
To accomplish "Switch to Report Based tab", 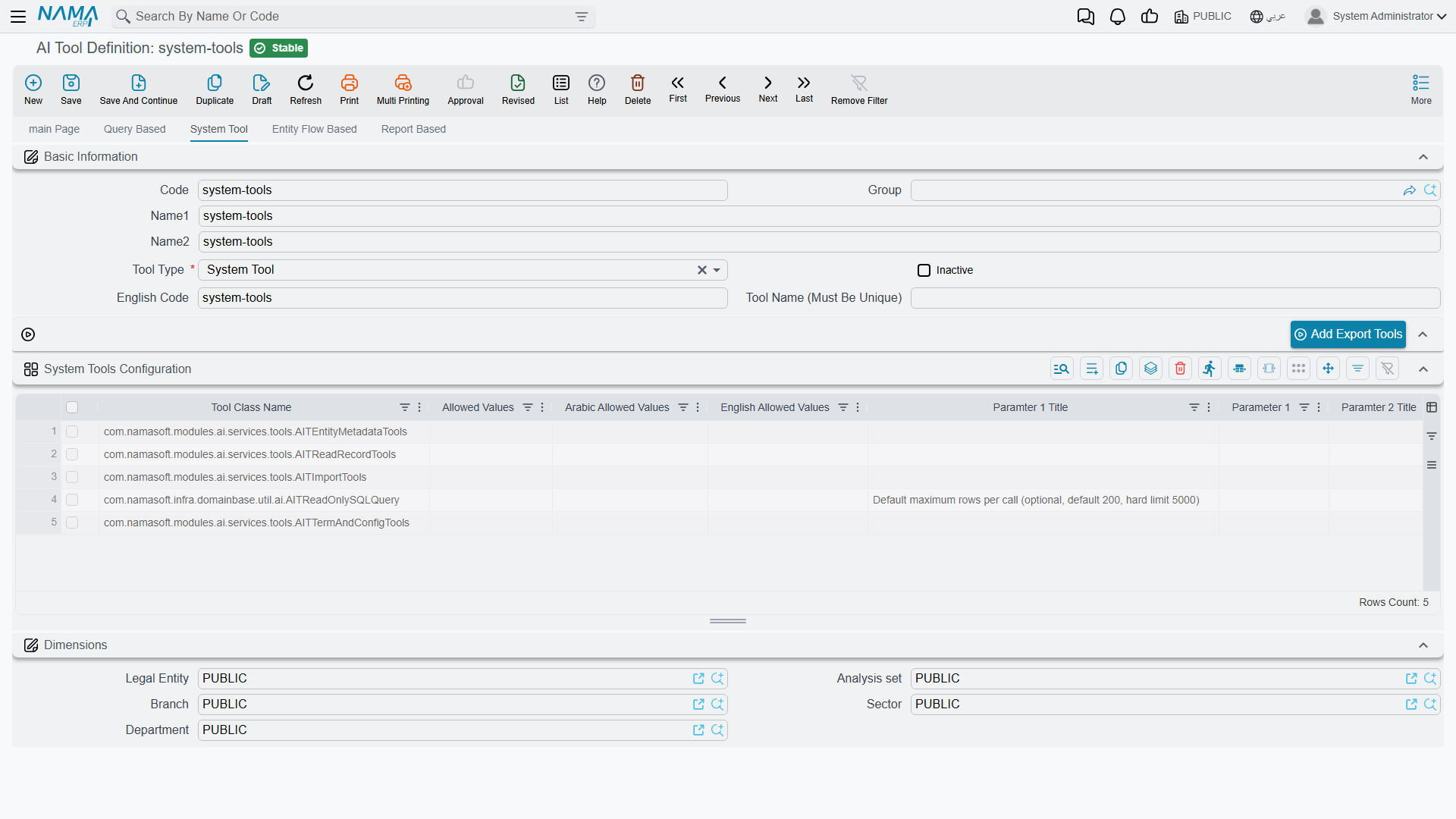I will (x=413, y=129).
